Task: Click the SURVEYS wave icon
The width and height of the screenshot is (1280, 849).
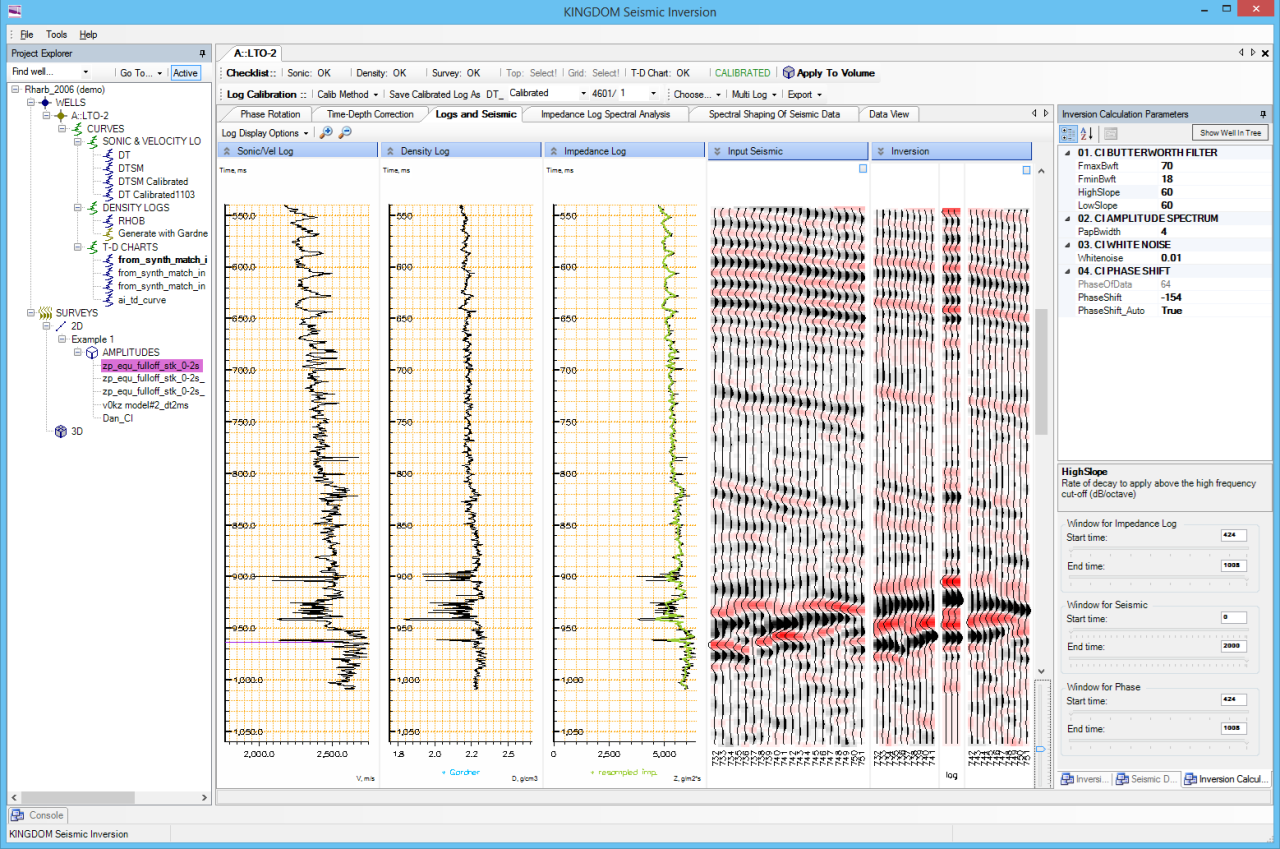Action: click(x=44, y=313)
